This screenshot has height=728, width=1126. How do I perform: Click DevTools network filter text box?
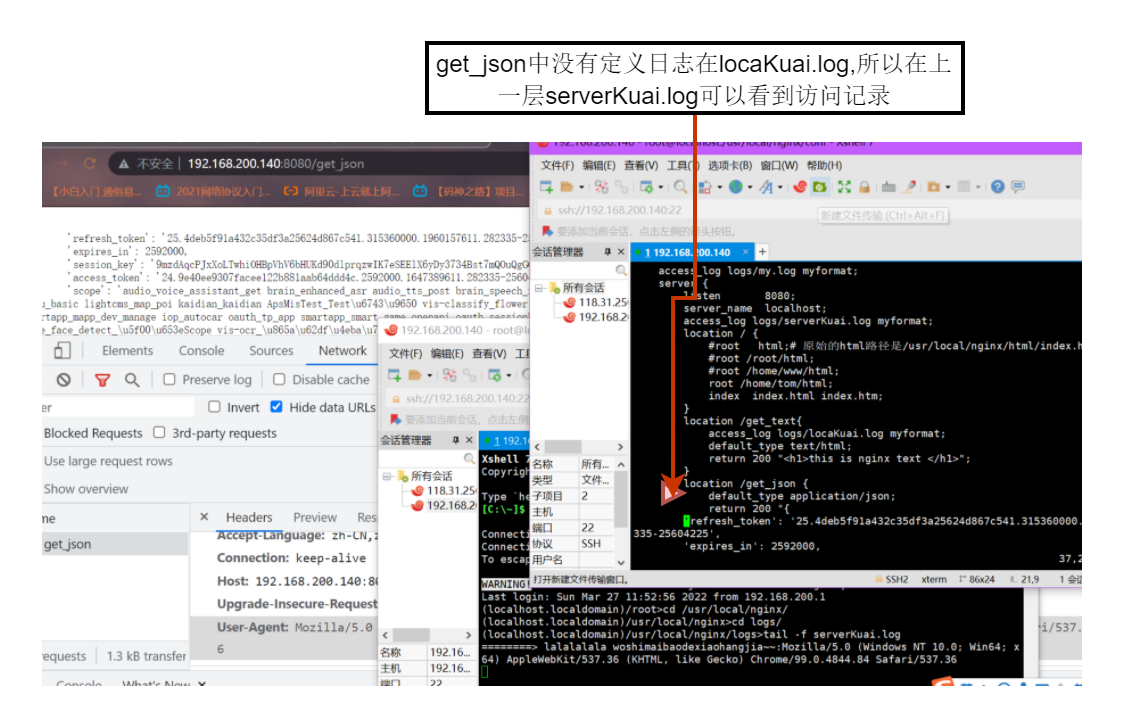(118, 407)
